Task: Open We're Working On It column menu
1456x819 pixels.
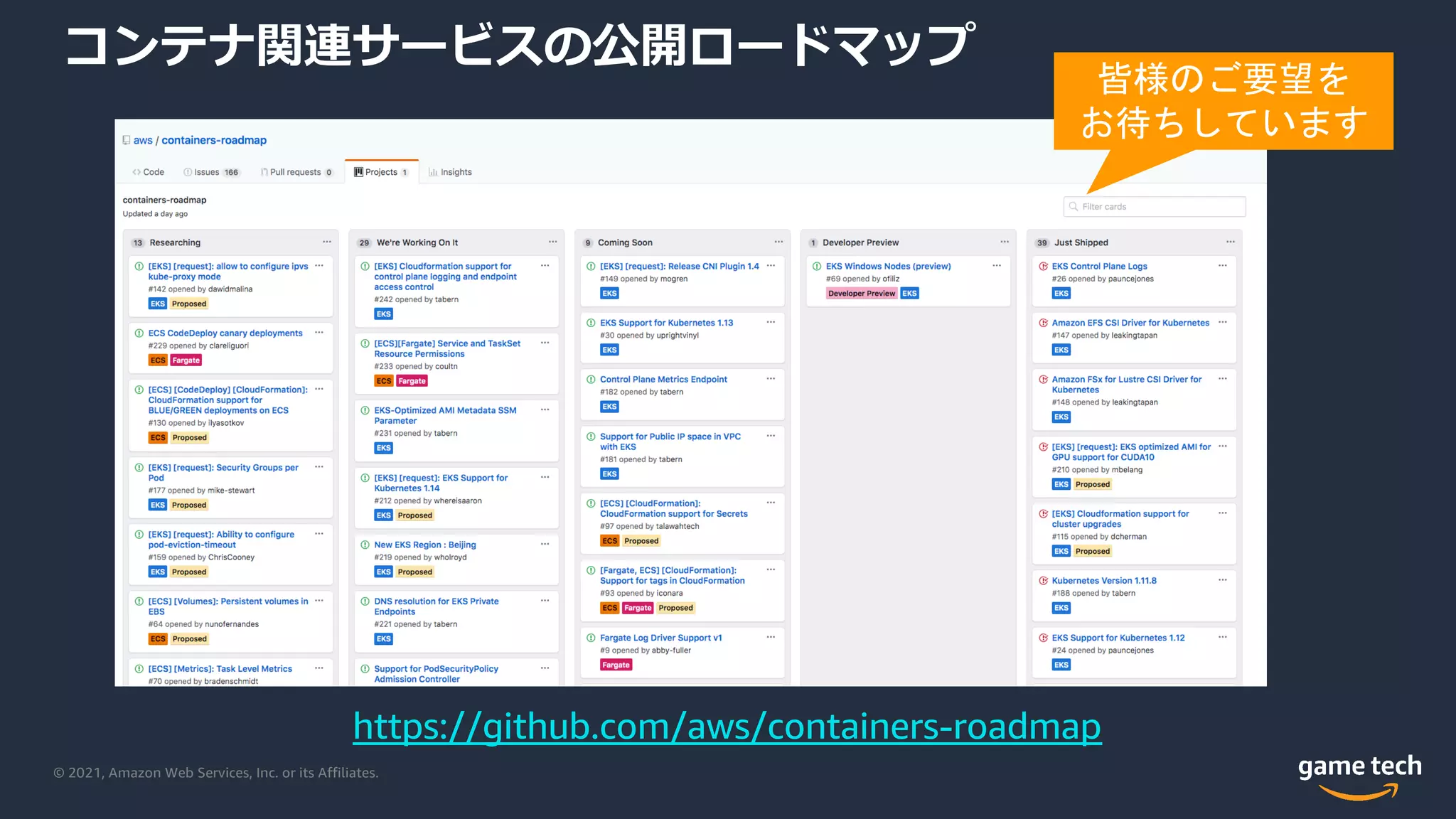Action: click(552, 242)
